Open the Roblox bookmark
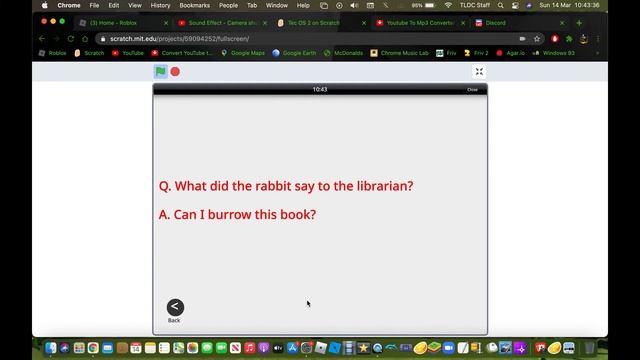The image size is (640, 360). (52, 53)
